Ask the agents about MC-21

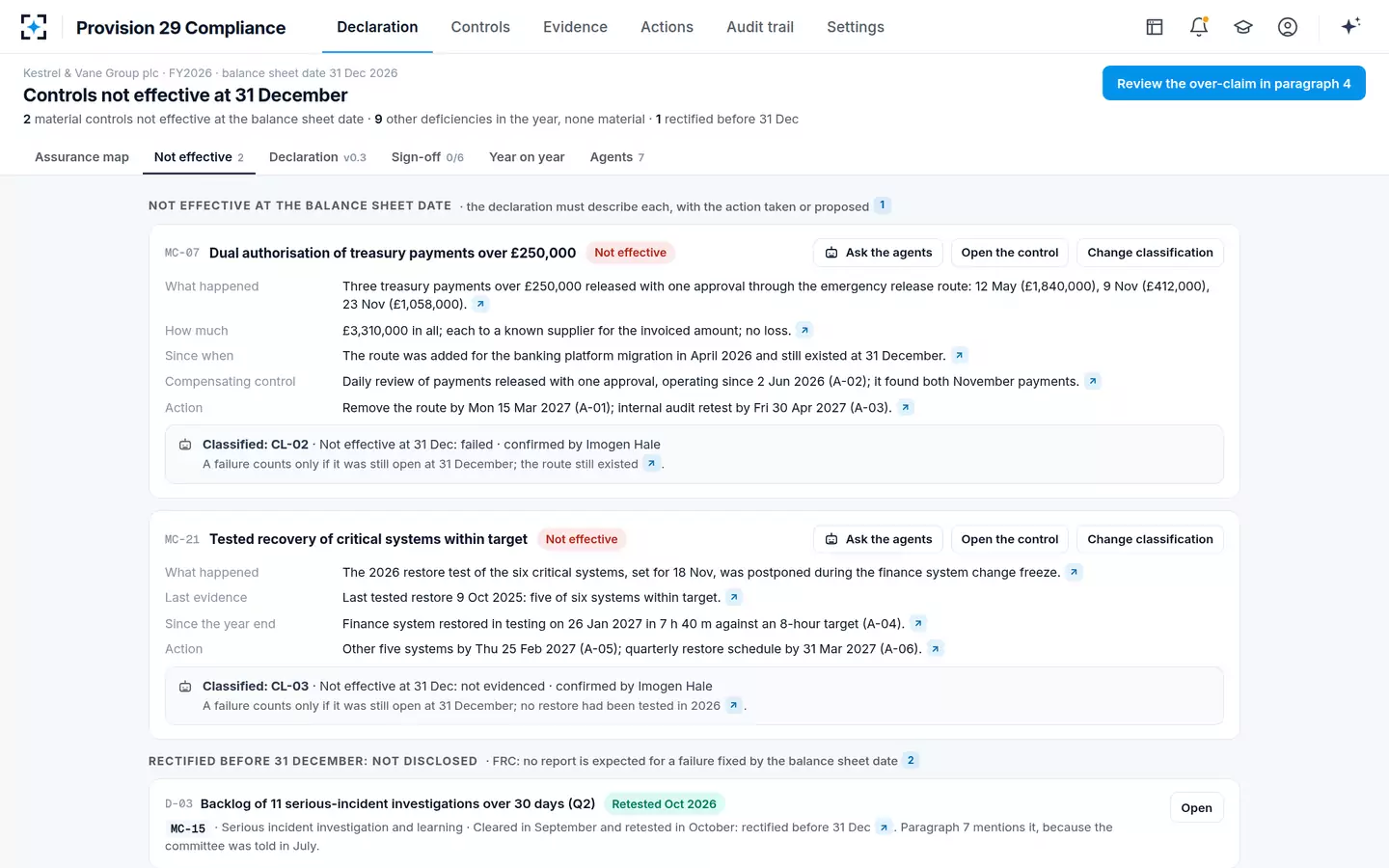[879, 539]
